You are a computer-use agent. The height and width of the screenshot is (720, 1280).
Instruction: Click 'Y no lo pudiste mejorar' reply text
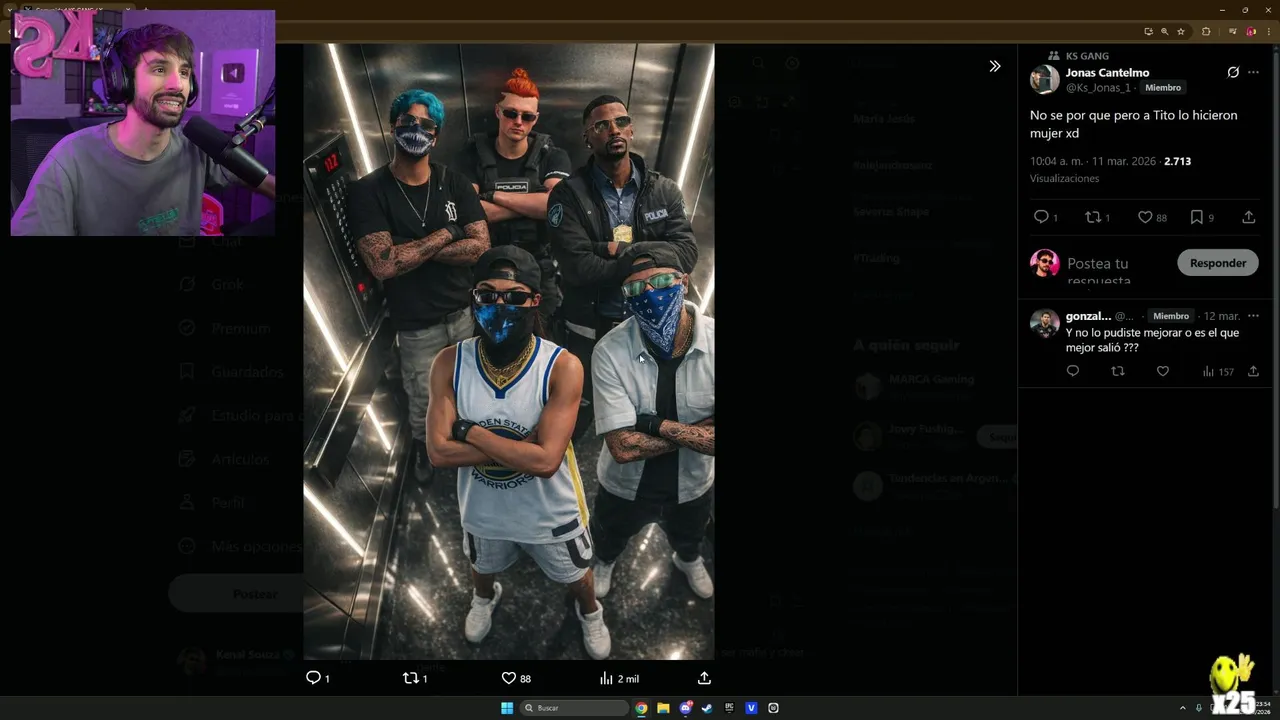tap(1152, 340)
